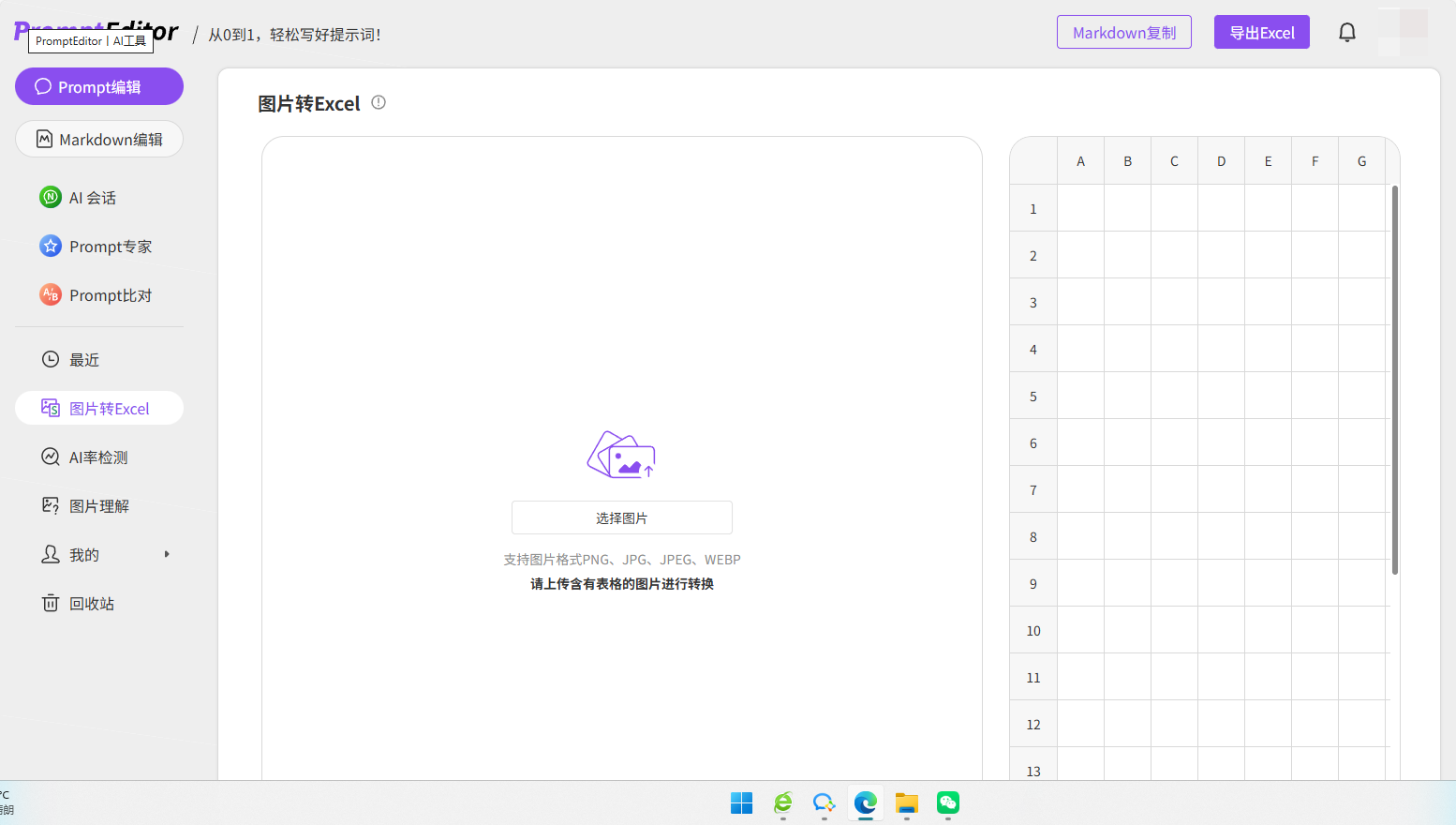Open WeChat from the taskbar
The width and height of the screenshot is (1456, 825).
[x=947, y=803]
